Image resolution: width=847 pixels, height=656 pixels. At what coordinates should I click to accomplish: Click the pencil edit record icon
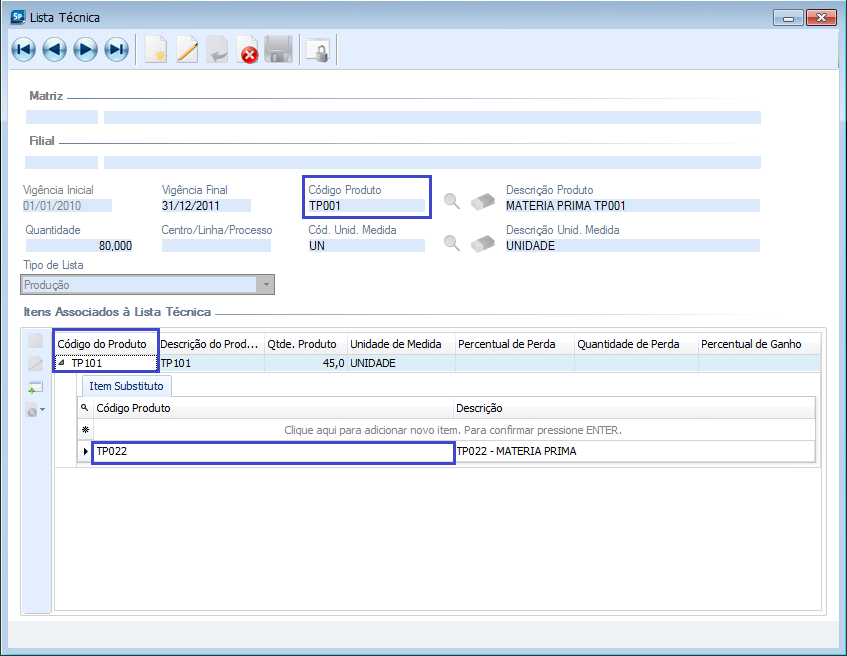pos(186,50)
